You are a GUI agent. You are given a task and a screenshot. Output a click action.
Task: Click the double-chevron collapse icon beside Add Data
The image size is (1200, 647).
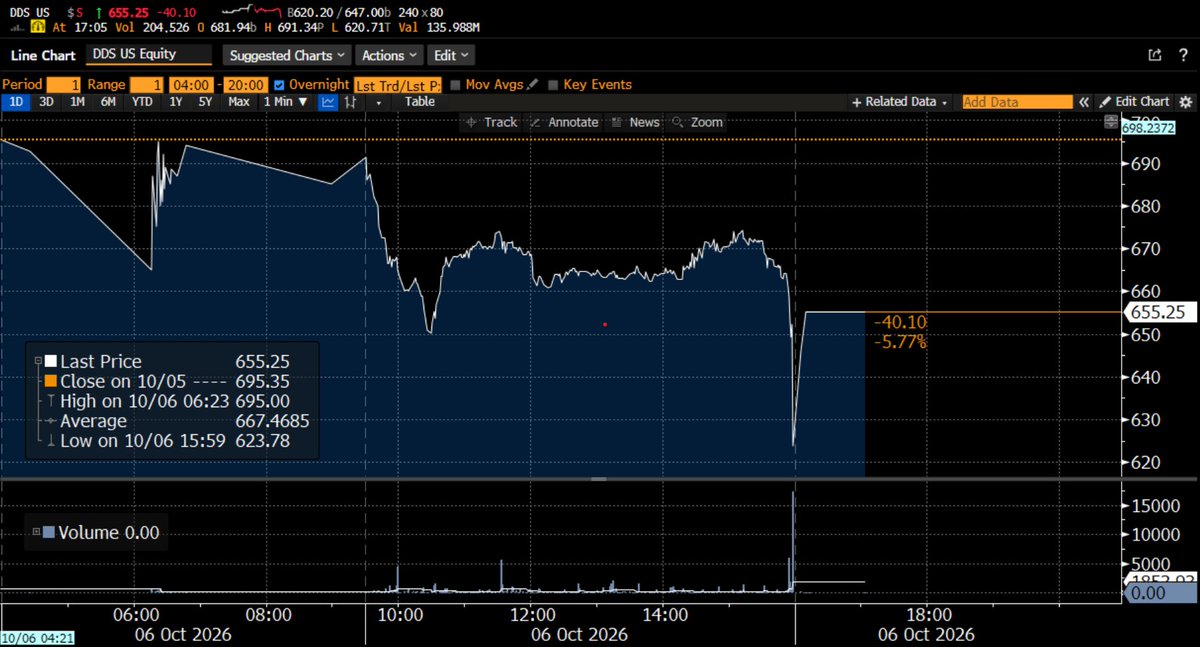click(x=1083, y=102)
